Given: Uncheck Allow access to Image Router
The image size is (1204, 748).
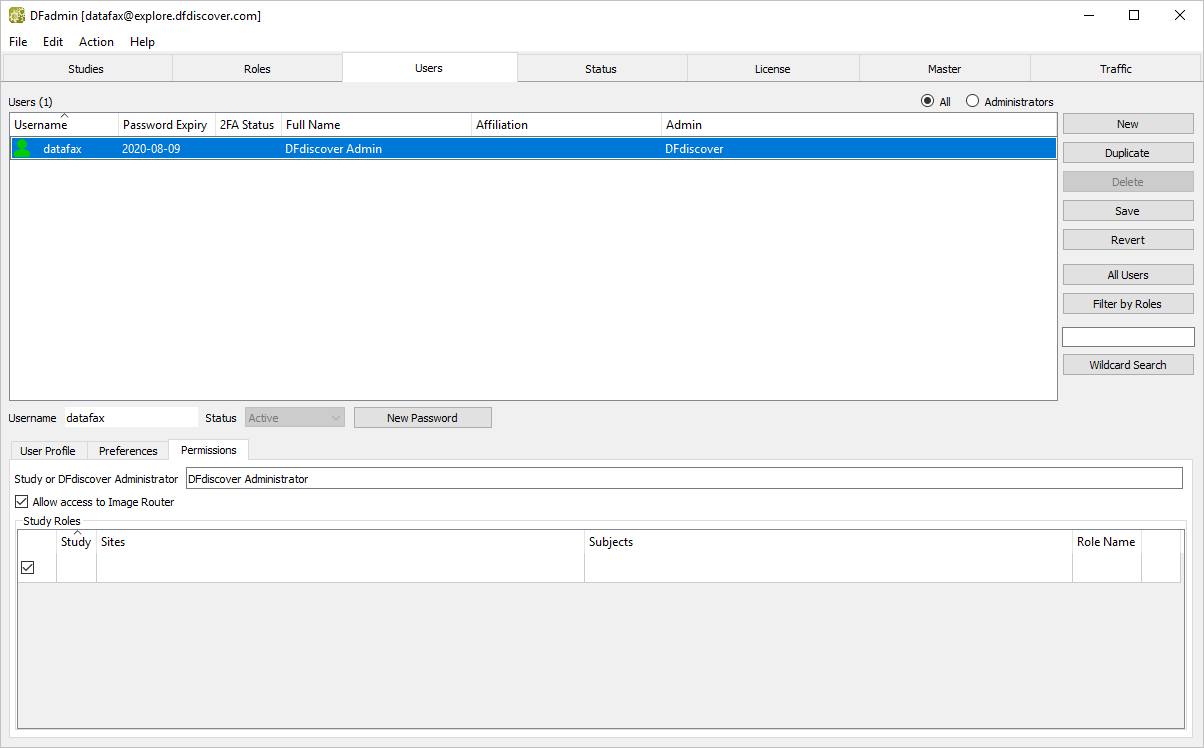Looking at the screenshot, I should click(x=22, y=502).
